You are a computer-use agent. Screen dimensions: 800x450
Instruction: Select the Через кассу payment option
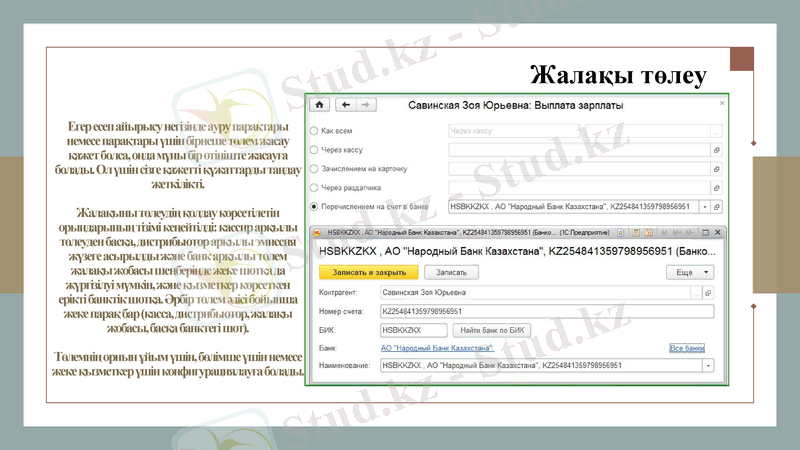tap(315, 150)
